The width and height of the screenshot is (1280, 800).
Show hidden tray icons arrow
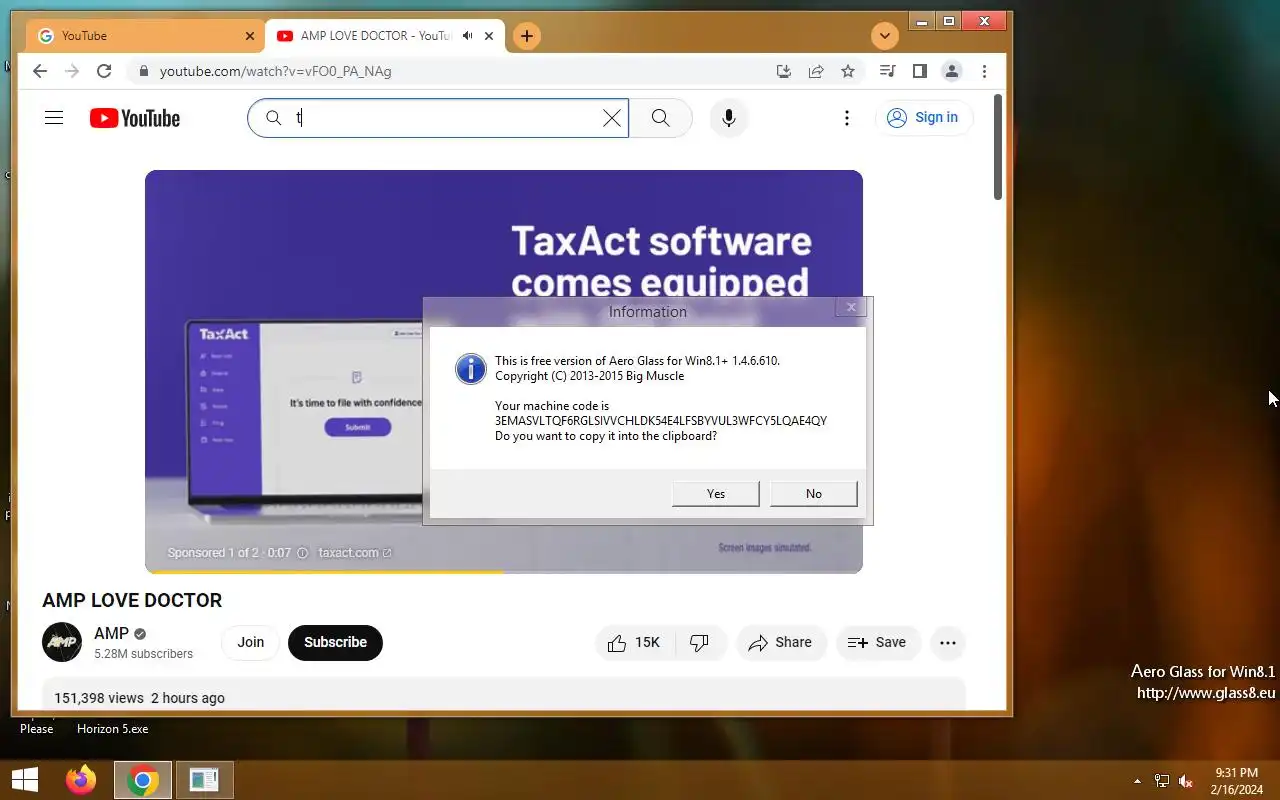point(1137,781)
